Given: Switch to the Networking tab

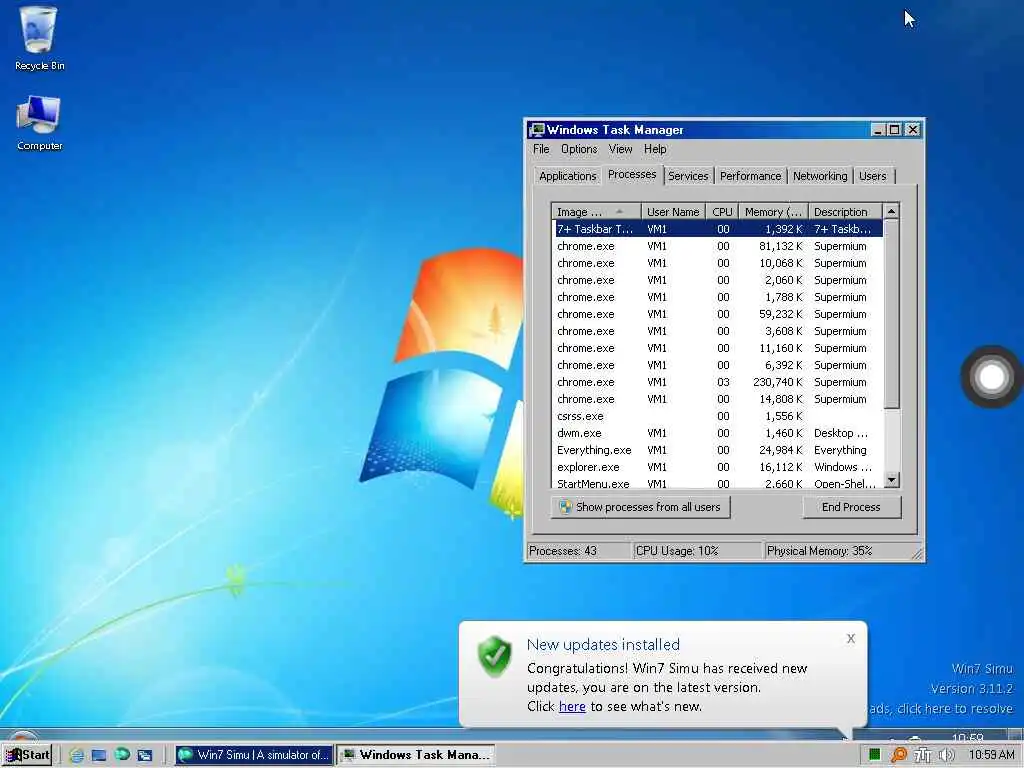Looking at the screenshot, I should [820, 176].
